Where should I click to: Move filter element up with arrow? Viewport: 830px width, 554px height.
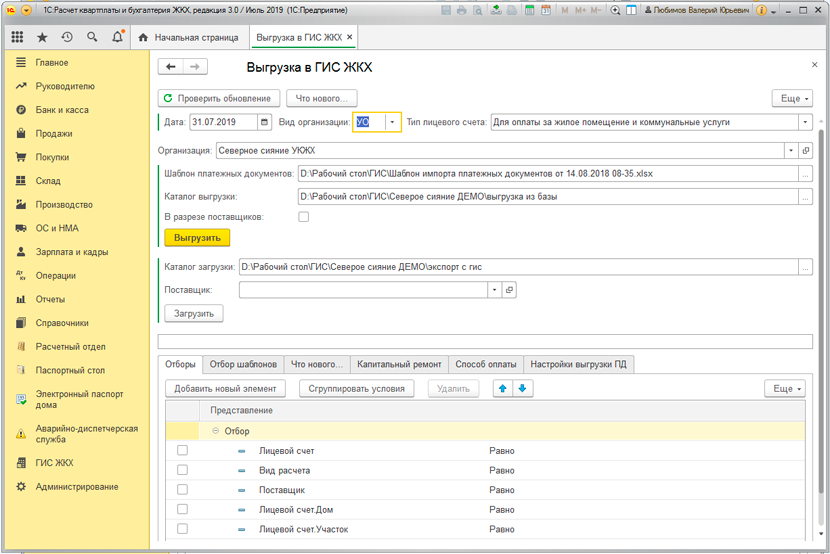pyautogui.click(x=503, y=388)
